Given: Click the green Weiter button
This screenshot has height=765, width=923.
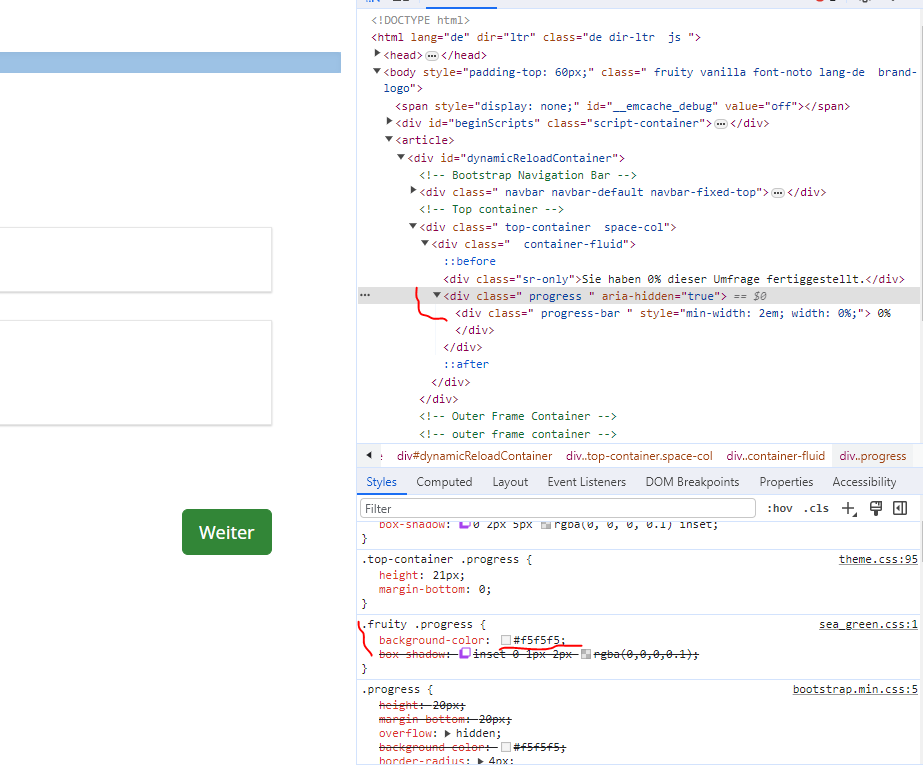Looking at the screenshot, I should (227, 532).
